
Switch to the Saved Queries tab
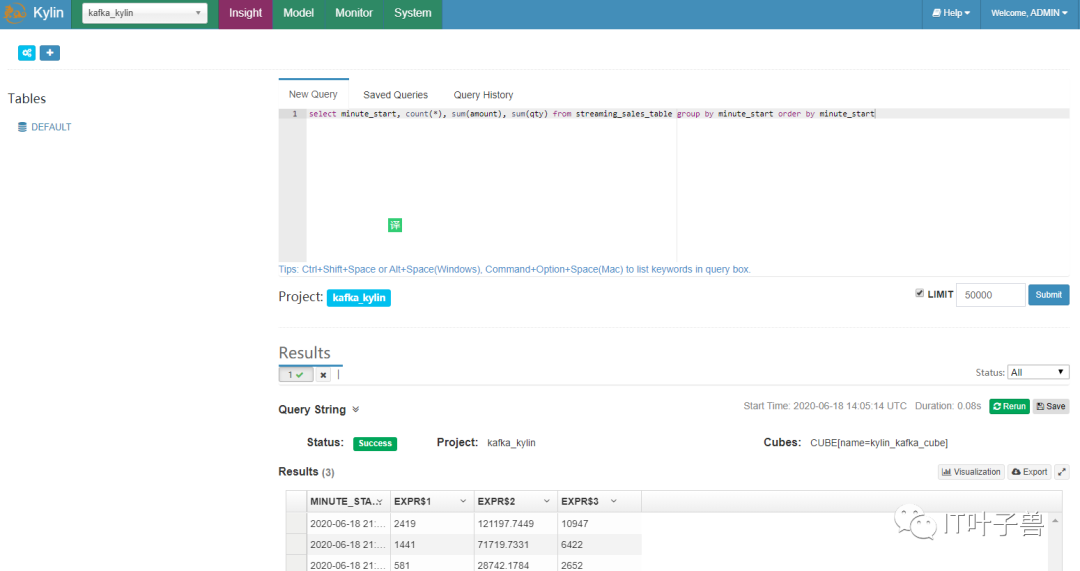coord(395,95)
